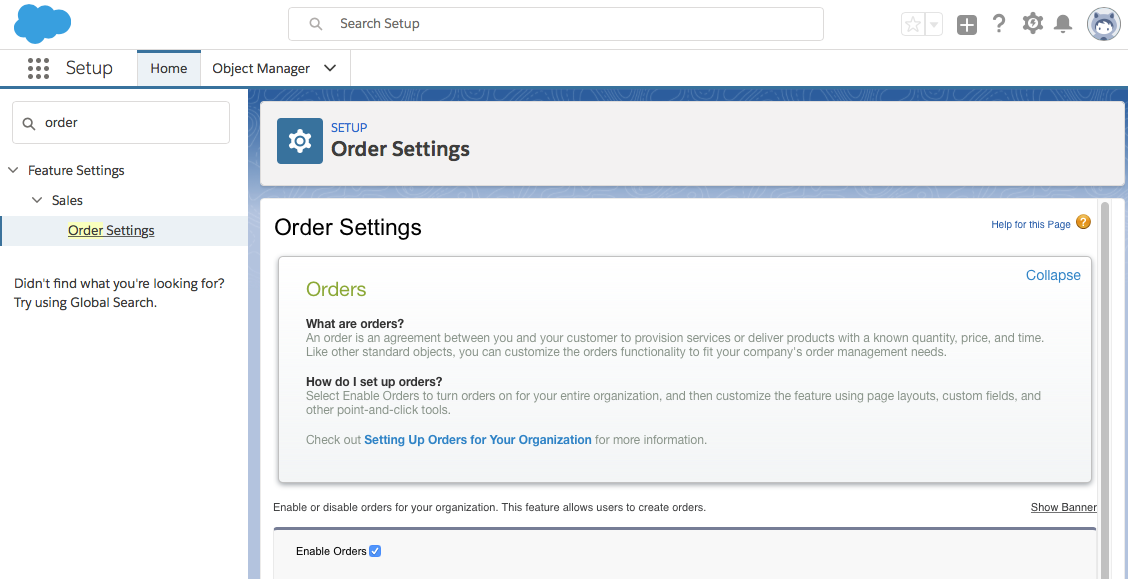Image resolution: width=1128 pixels, height=579 pixels.
Task: Click the orange help icon beside Help for this Page
Action: coord(1083,223)
